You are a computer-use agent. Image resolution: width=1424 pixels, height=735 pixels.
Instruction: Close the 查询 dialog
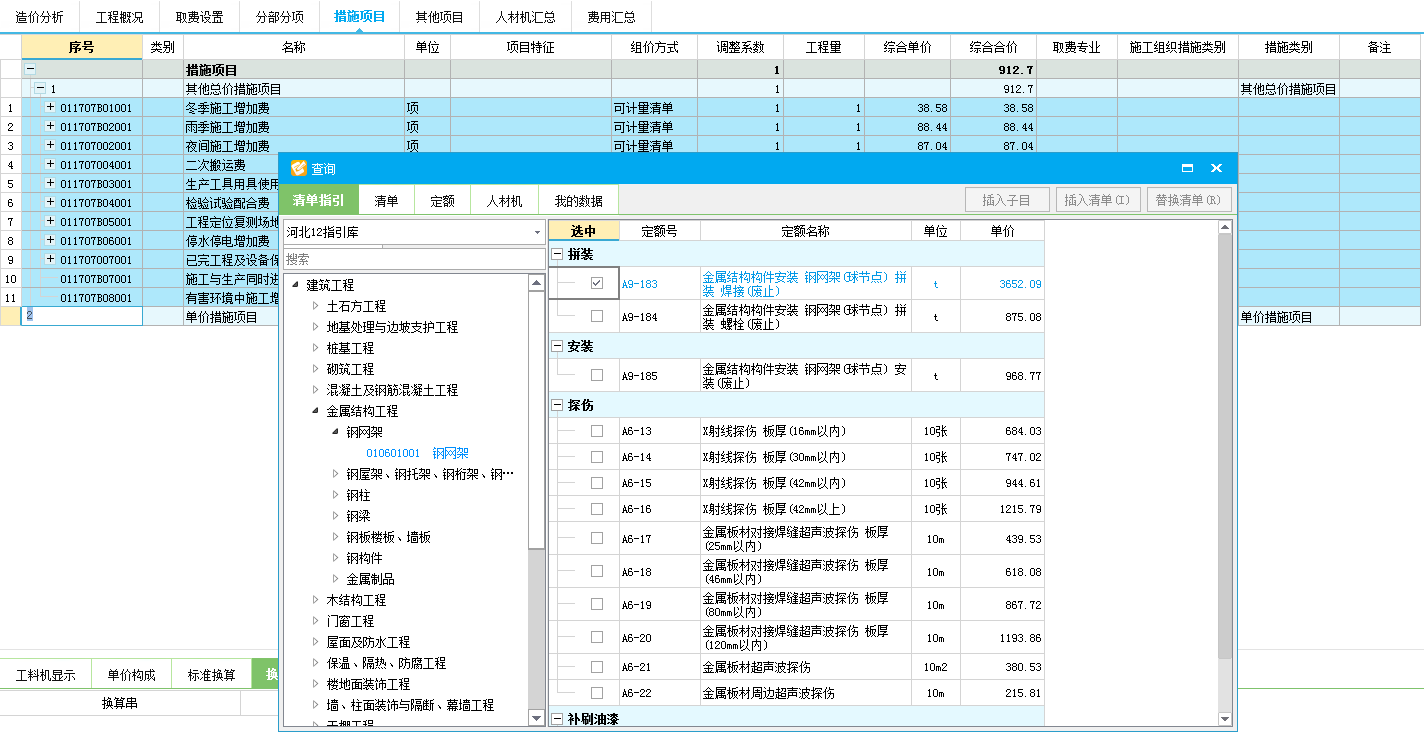tap(1216, 169)
